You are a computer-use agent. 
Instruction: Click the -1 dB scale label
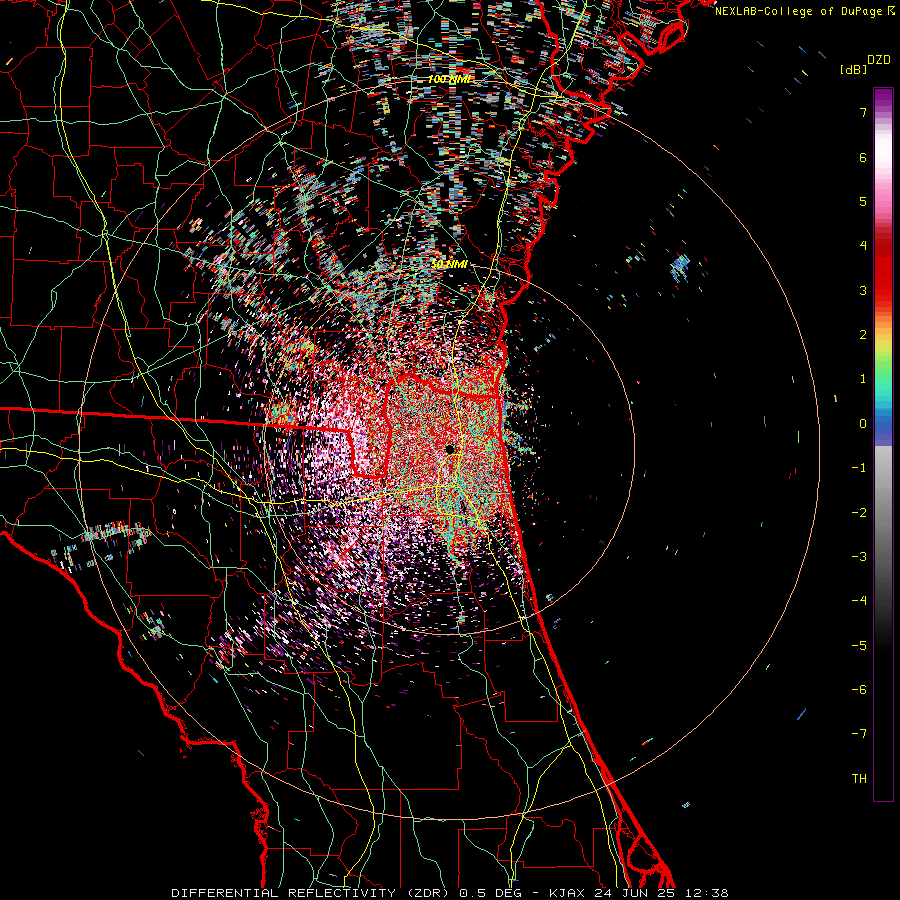859,468
